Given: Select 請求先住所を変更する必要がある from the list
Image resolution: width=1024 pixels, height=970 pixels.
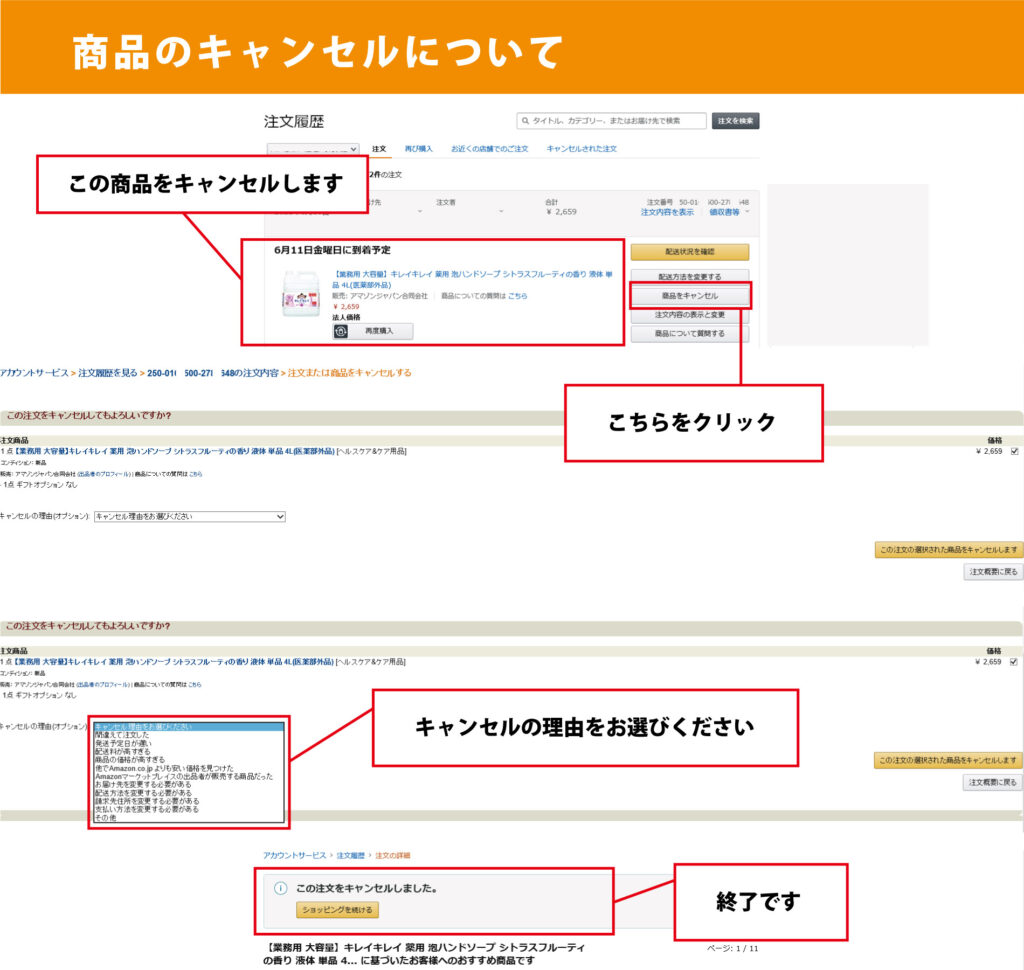Looking at the screenshot, I should point(189,801).
